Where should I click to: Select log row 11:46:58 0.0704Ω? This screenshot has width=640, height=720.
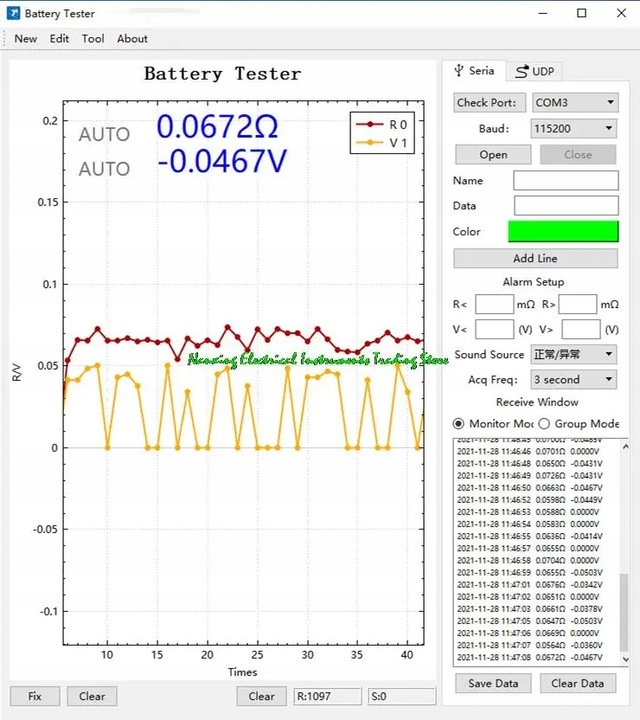(x=528, y=560)
